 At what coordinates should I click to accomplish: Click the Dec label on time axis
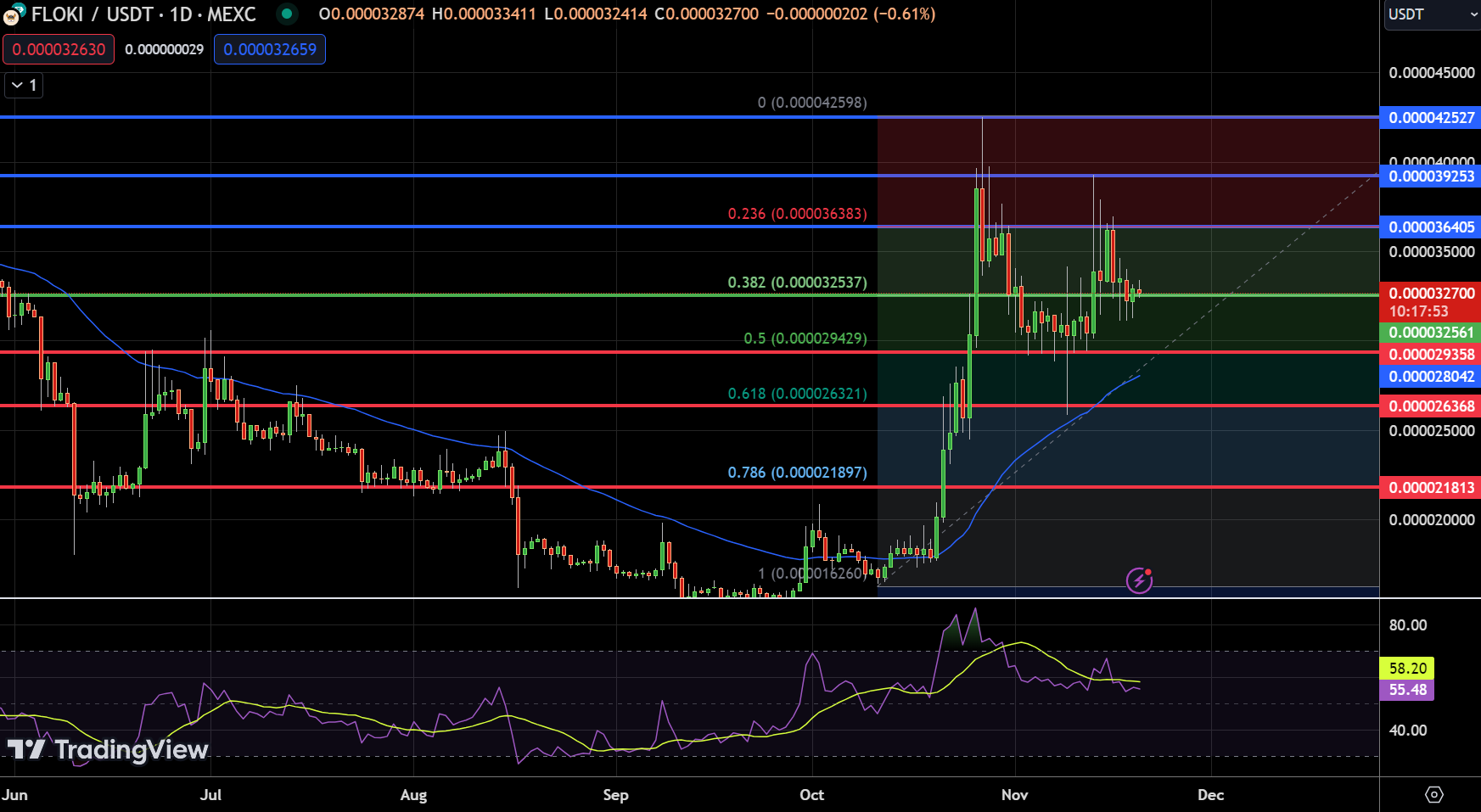point(1211,795)
